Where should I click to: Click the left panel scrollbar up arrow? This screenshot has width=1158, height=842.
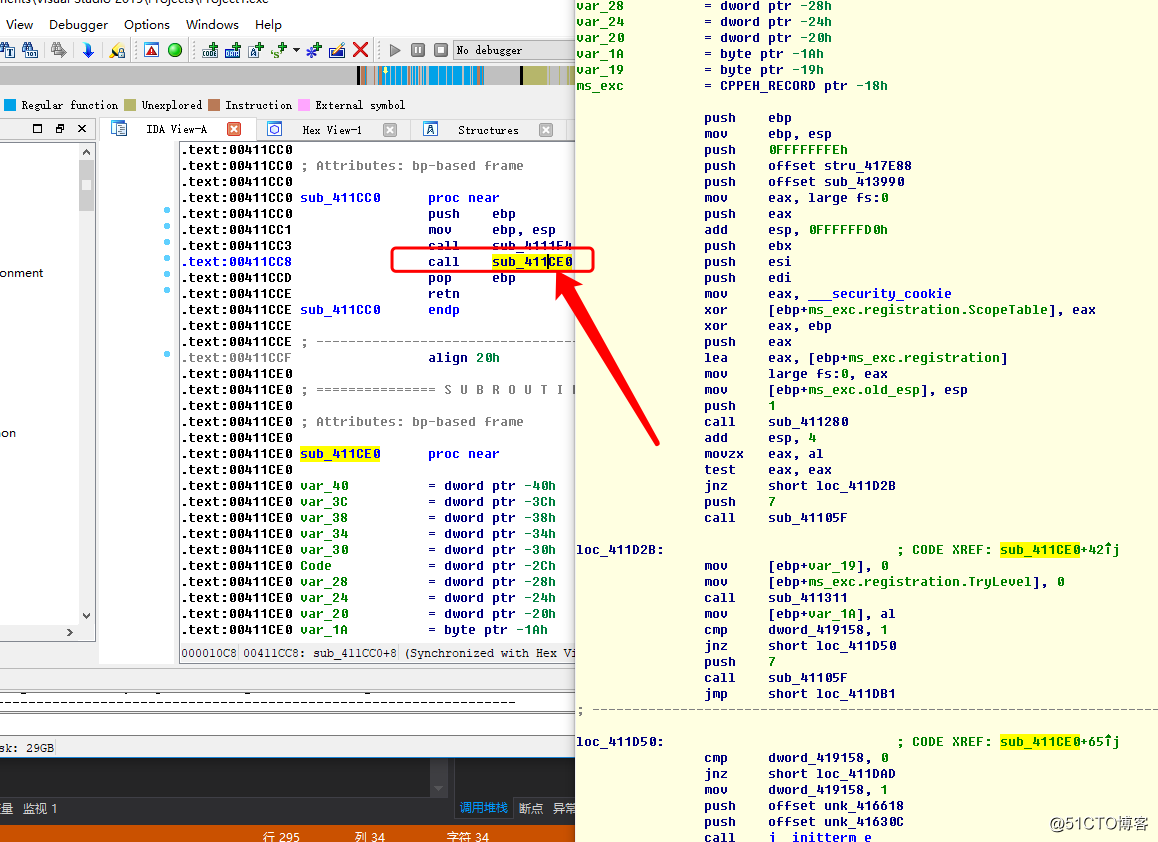(86, 151)
